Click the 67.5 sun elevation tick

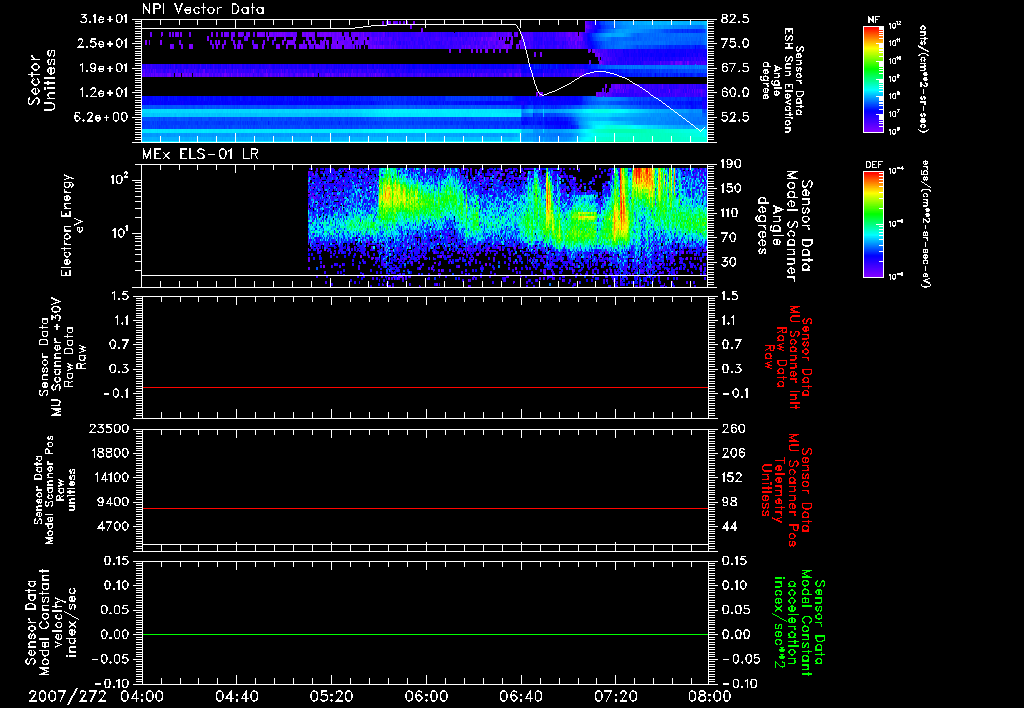point(735,67)
